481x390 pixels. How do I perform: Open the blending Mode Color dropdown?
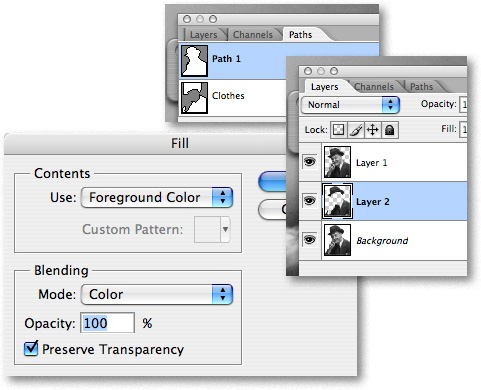(x=157, y=294)
